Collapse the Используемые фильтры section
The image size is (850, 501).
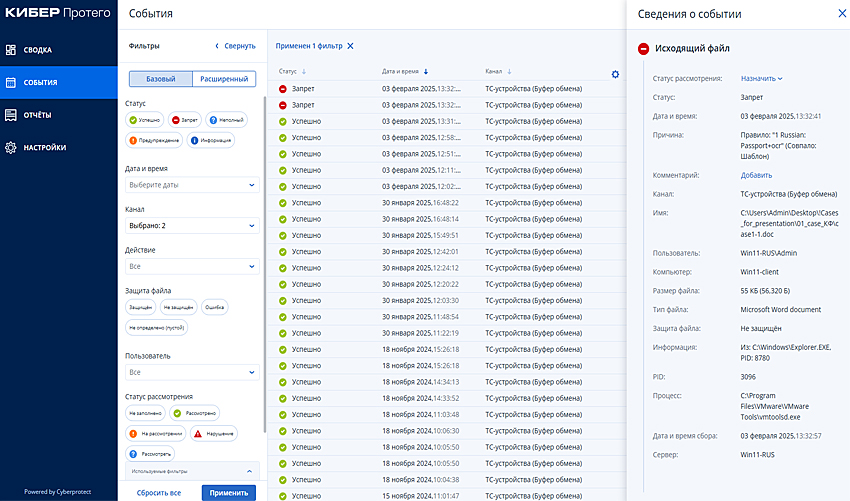click(249, 471)
